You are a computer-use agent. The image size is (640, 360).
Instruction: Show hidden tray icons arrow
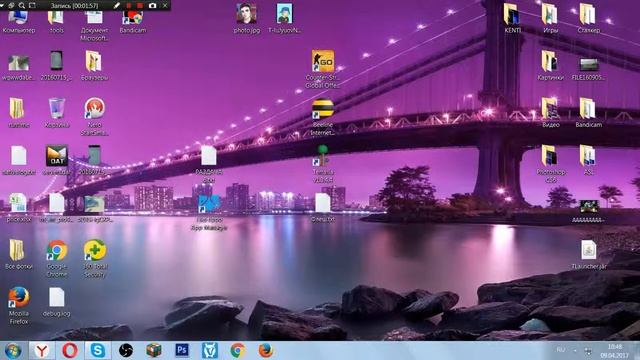click(575, 351)
